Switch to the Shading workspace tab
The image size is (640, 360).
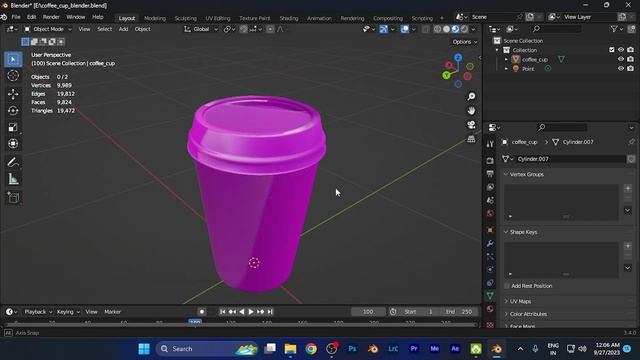point(289,18)
